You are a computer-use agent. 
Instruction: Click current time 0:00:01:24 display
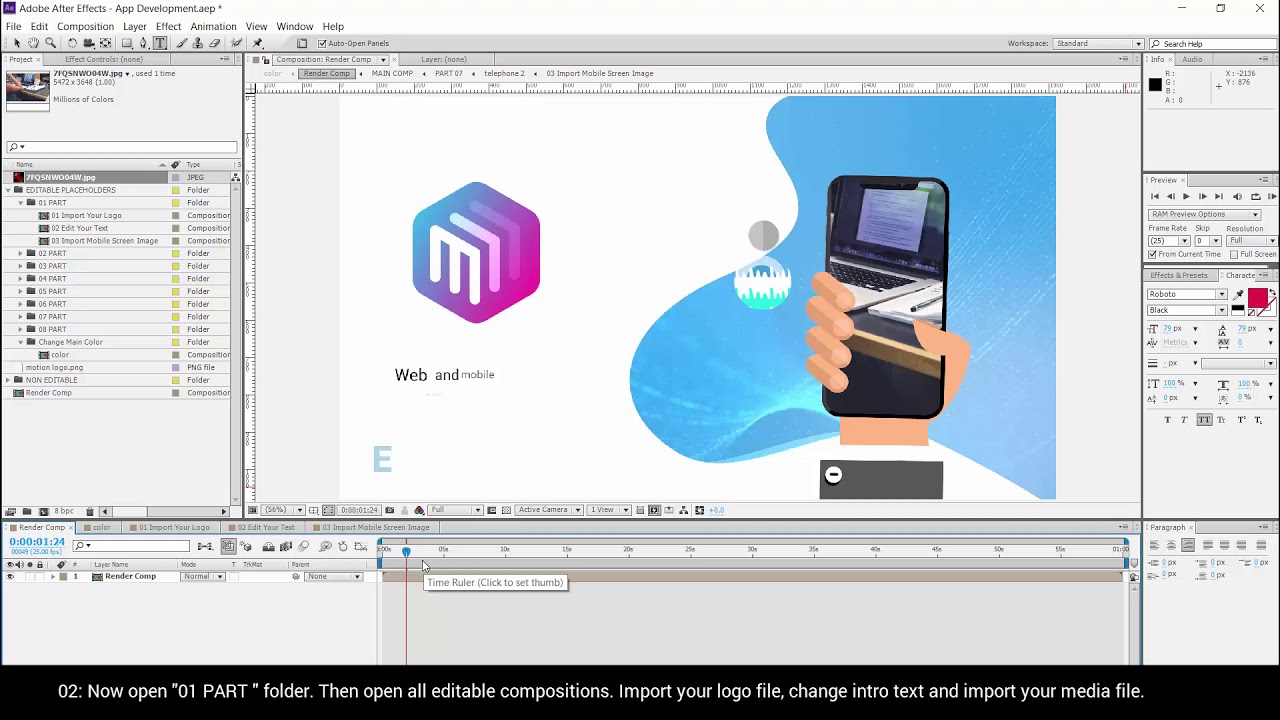click(x=37, y=542)
